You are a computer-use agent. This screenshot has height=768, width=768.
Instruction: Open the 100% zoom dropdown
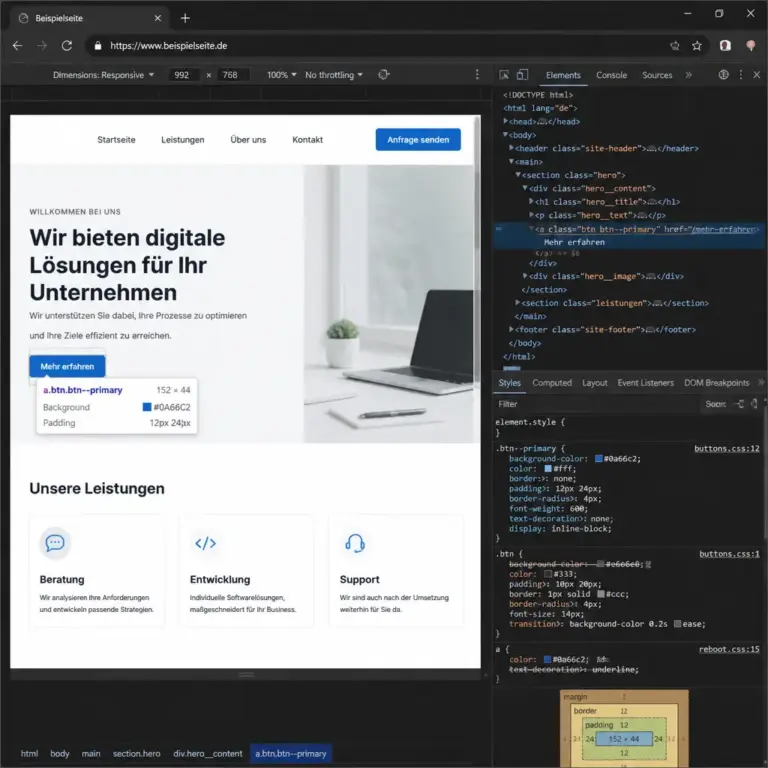[x=282, y=75]
